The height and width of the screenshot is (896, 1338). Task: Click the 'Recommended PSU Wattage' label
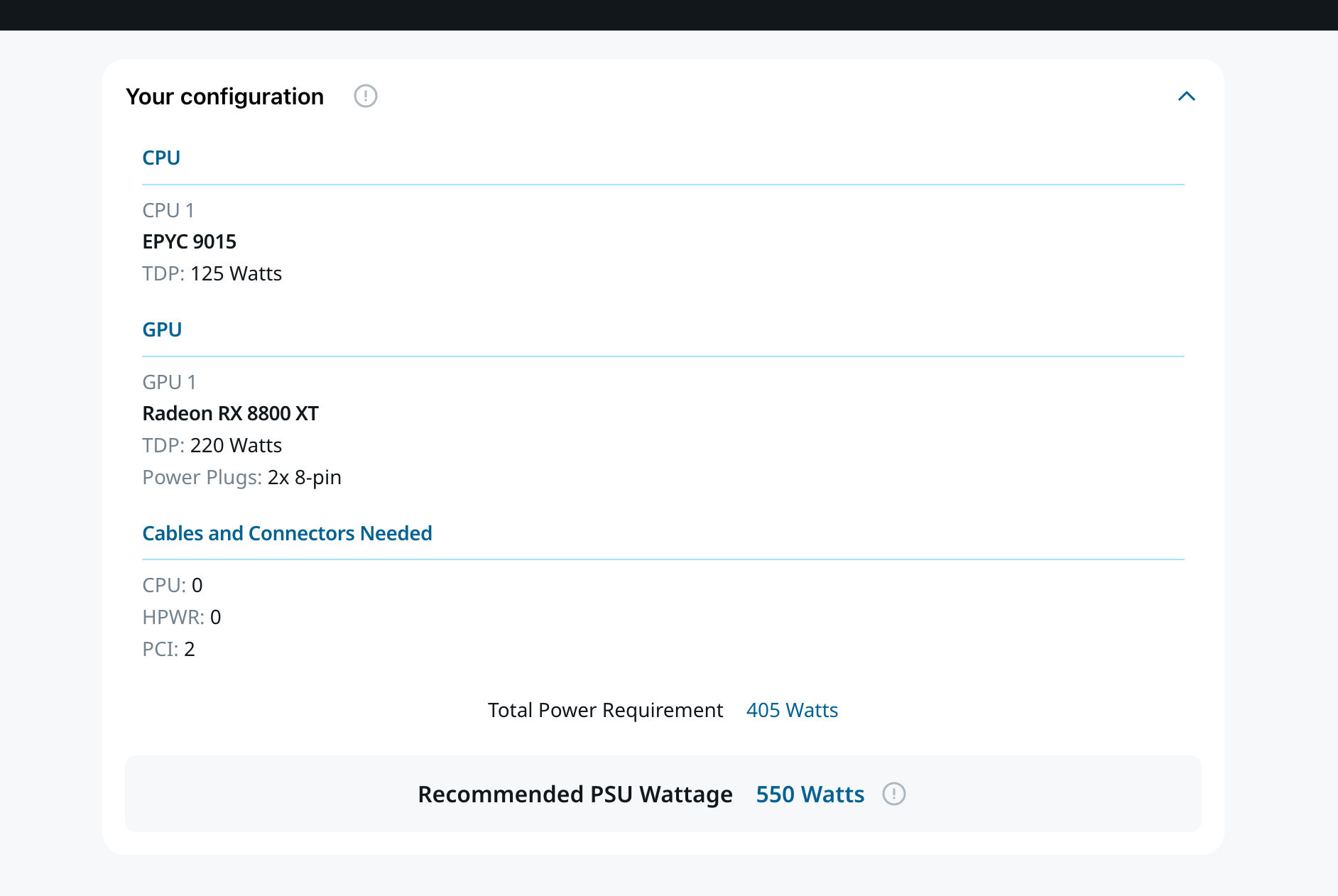[x=575, y=794]
